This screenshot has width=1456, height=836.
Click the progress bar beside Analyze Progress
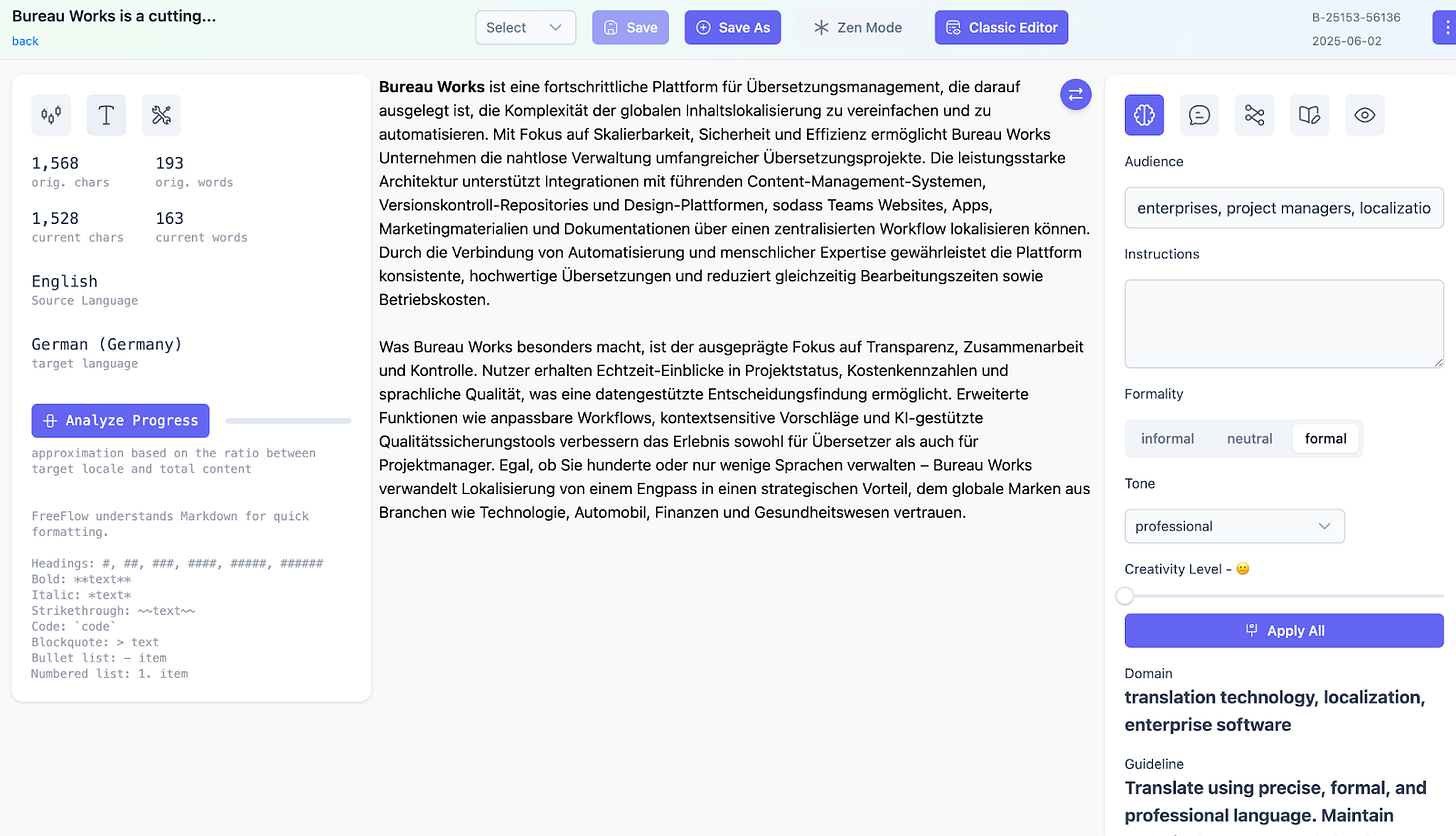click(x=288, y=421)
